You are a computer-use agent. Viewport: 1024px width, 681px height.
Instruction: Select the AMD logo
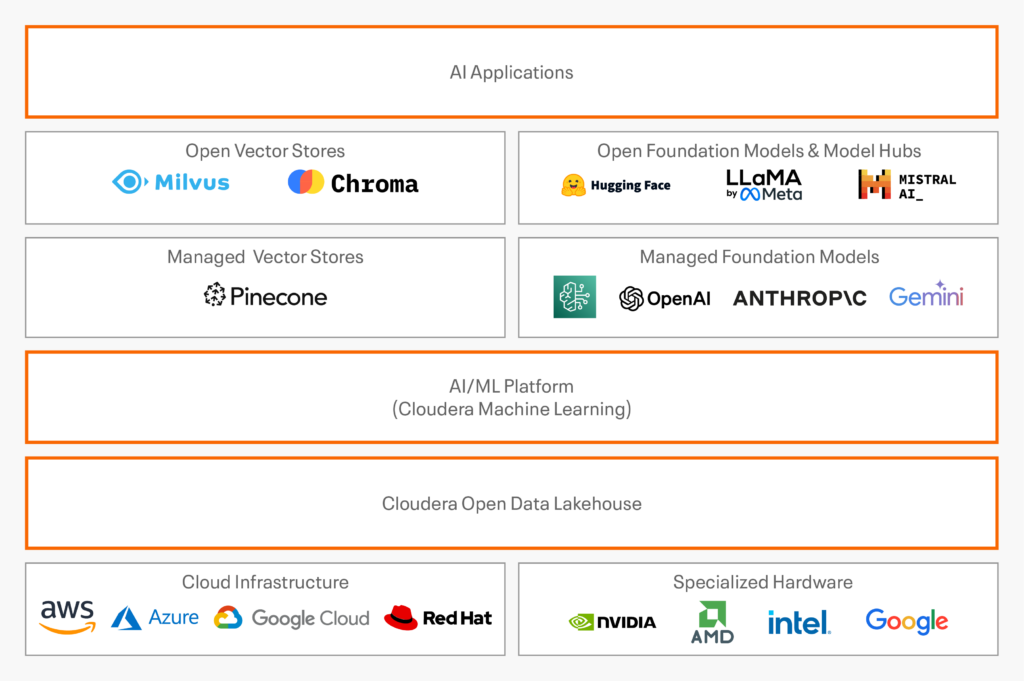click(x=712, y=622)
